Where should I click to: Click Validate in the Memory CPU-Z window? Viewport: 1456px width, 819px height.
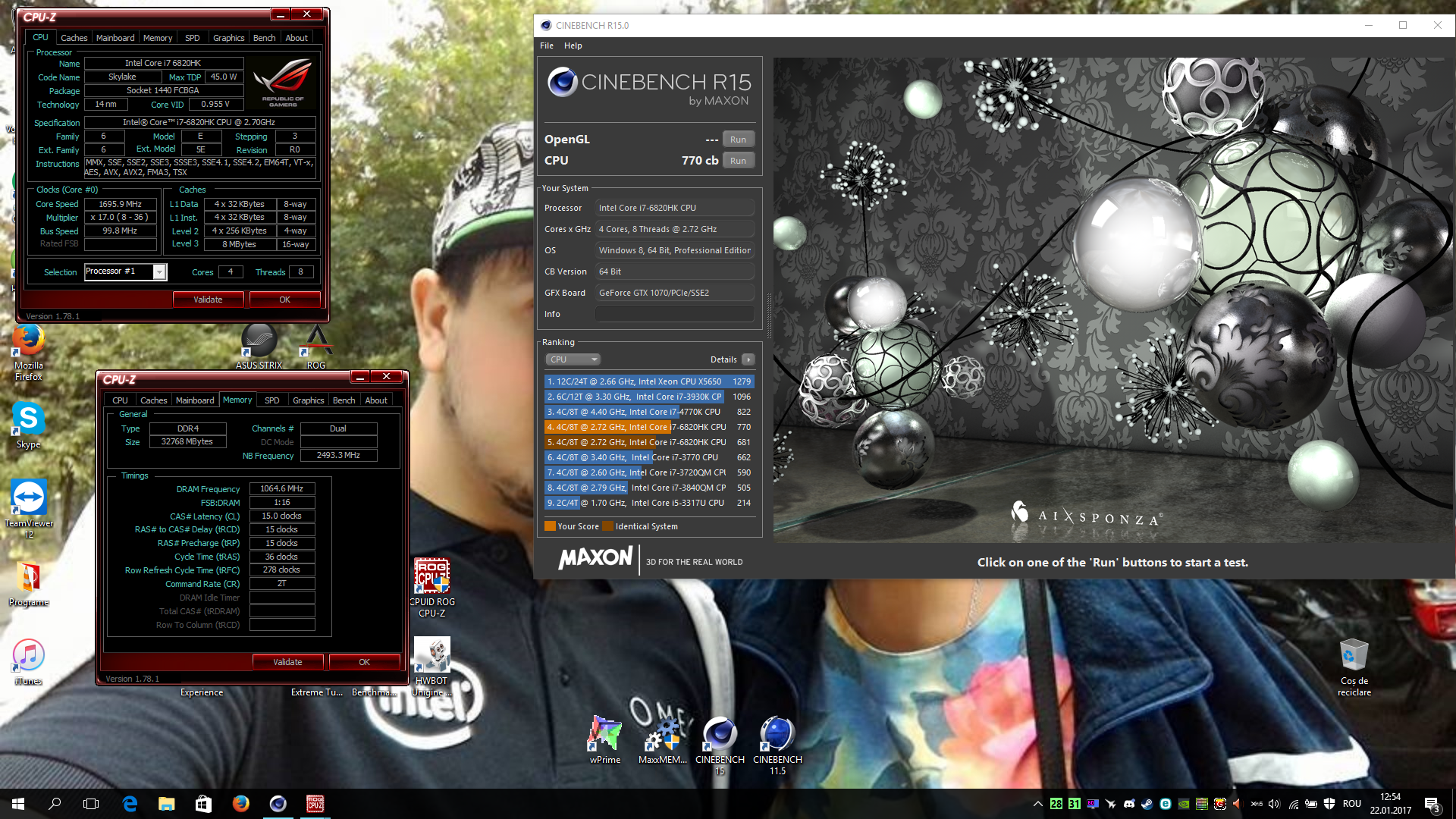(x=287, y=662)
